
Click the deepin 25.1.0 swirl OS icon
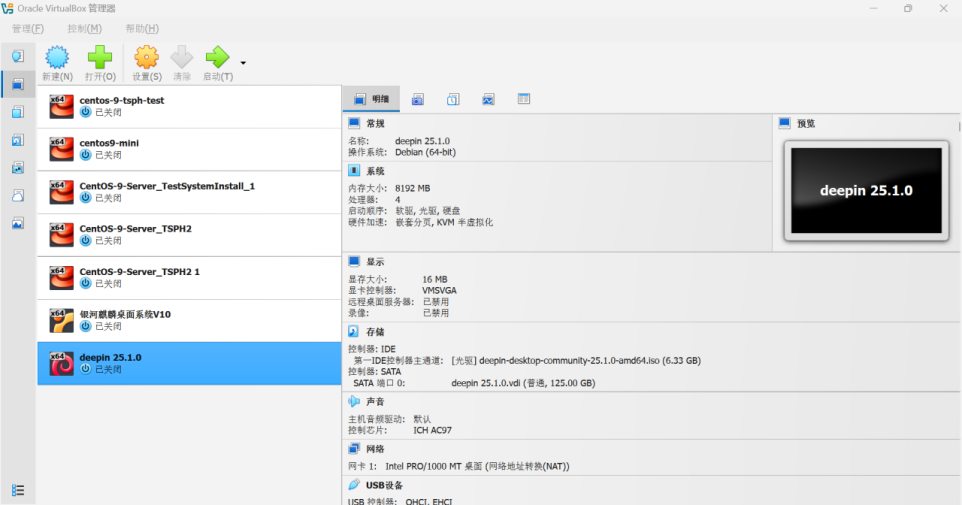pyautogui.click(x=61, y=364)
